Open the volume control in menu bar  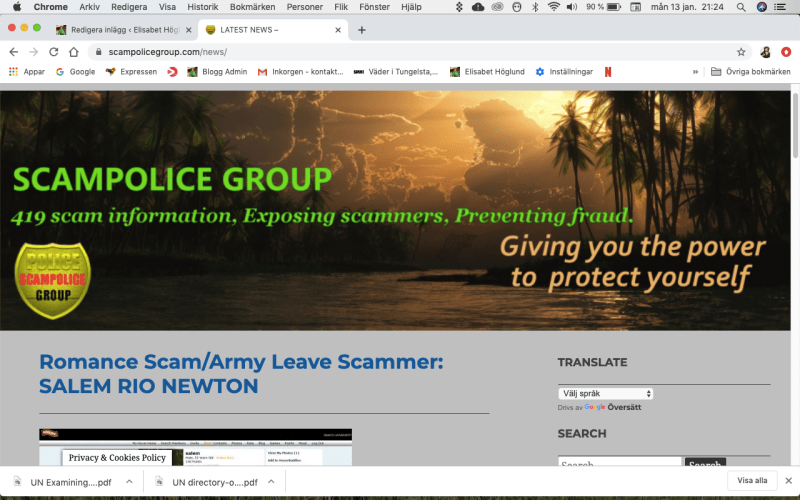click(572, 7)
